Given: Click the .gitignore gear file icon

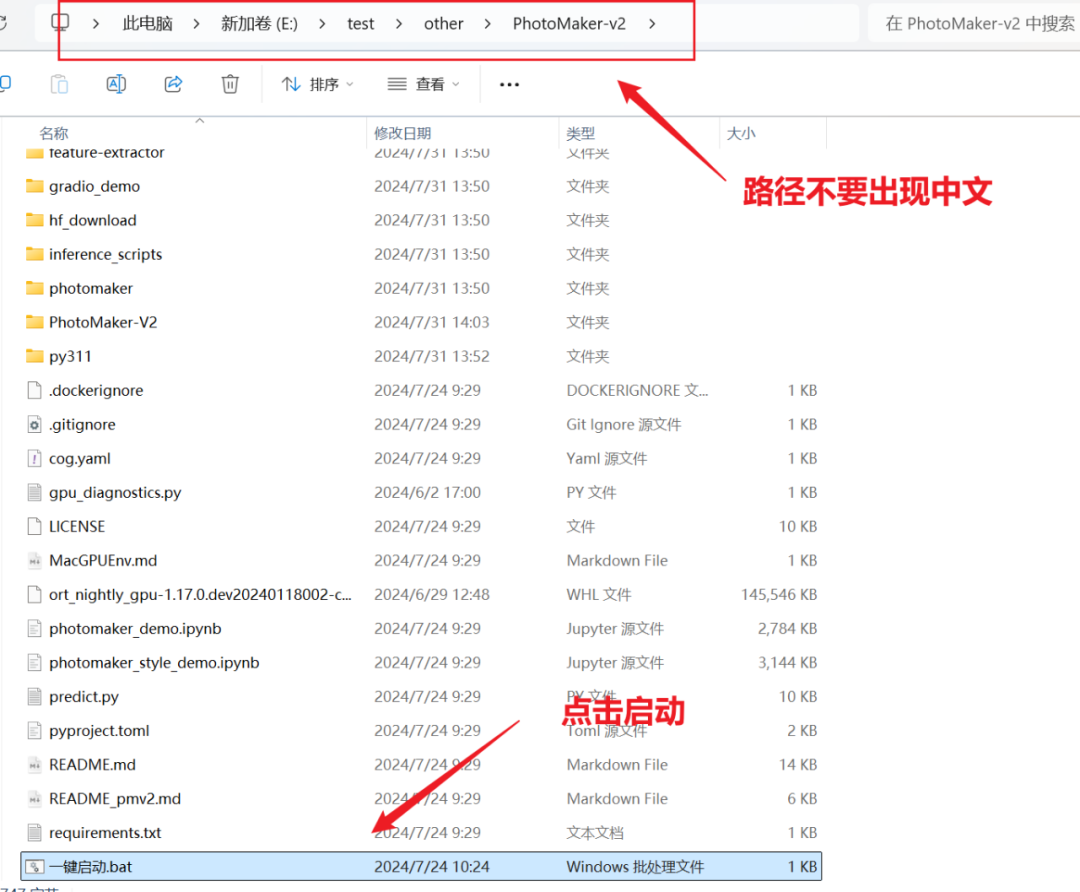Looking at the screenshot, I should (x=34, y=424).
